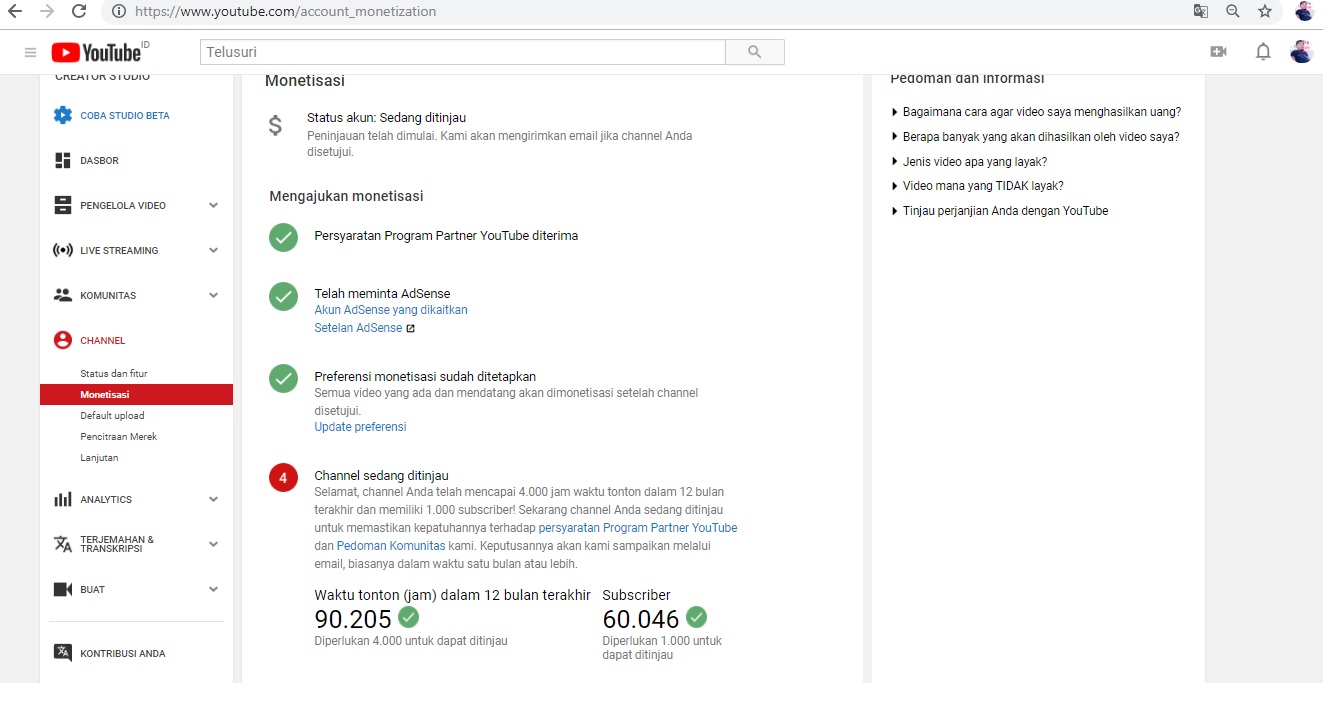Click 'Status akun: Sedang ditinjau' text
The height and width of the screenshot is (724, 1334).
[x=386, y=118]
